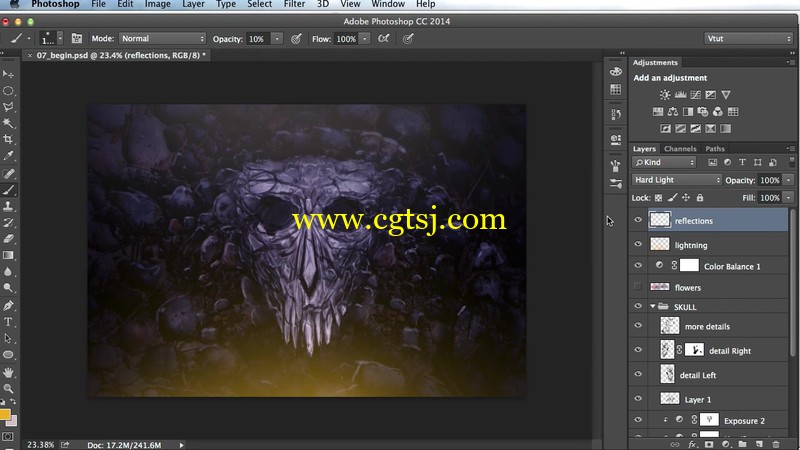This screenshot has height=450, width=800.
Task: Select the Polygonal Lasso tool
Action: click(x=8, y=107)
